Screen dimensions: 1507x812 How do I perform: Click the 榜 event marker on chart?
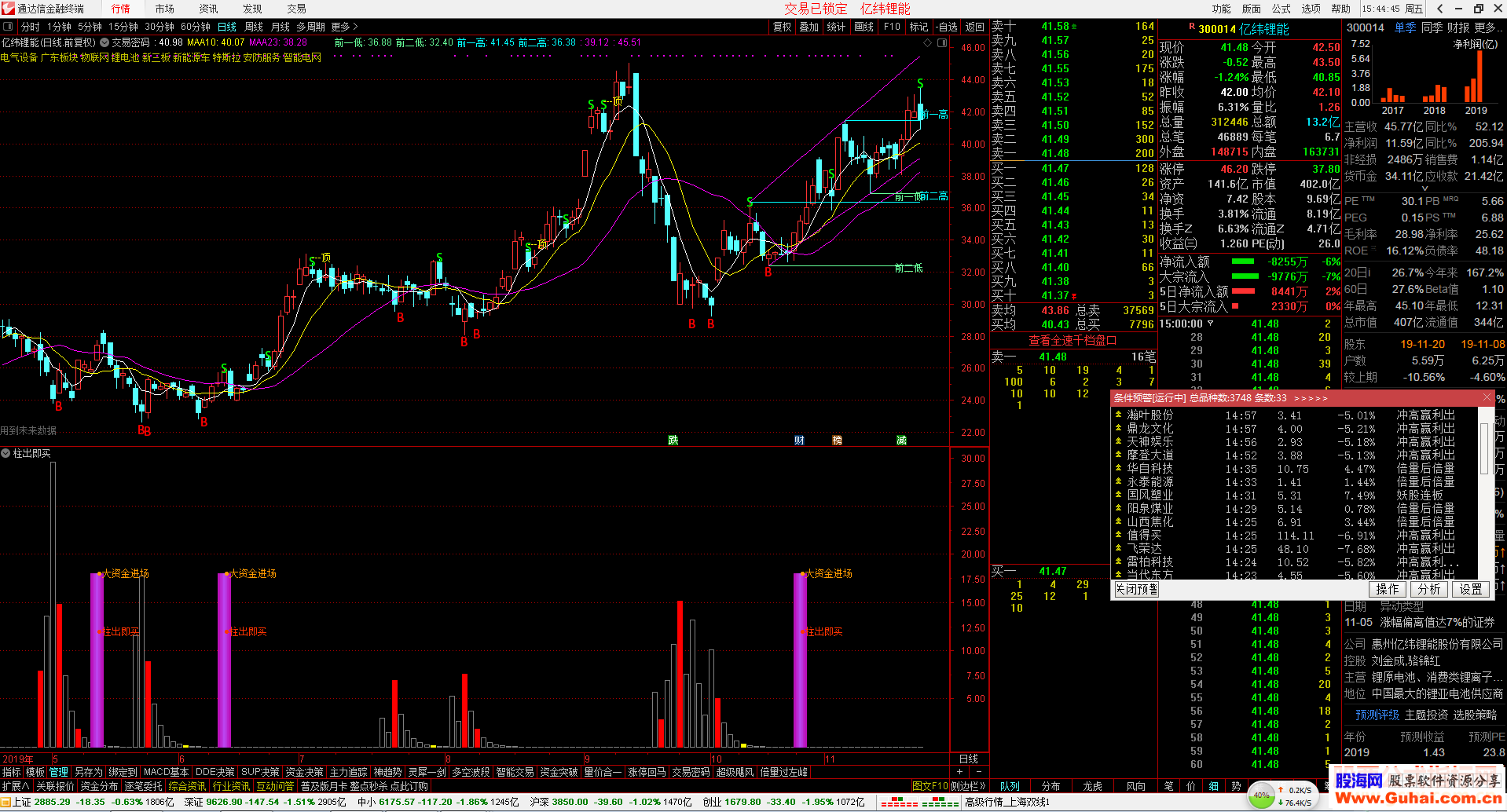click(837, 440)
